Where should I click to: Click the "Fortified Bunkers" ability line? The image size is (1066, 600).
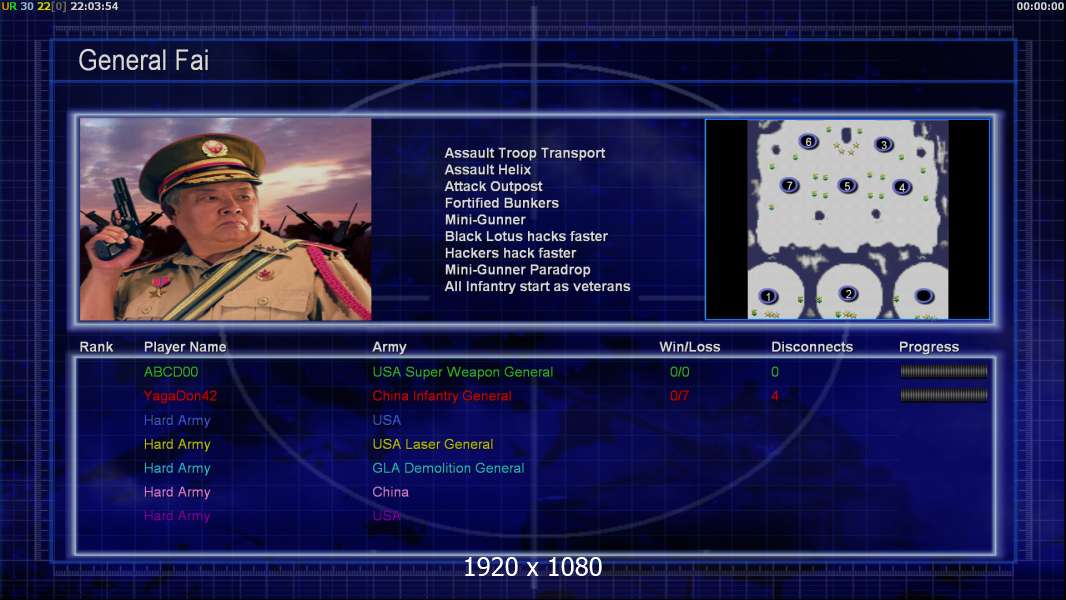(x=502, y=203)
